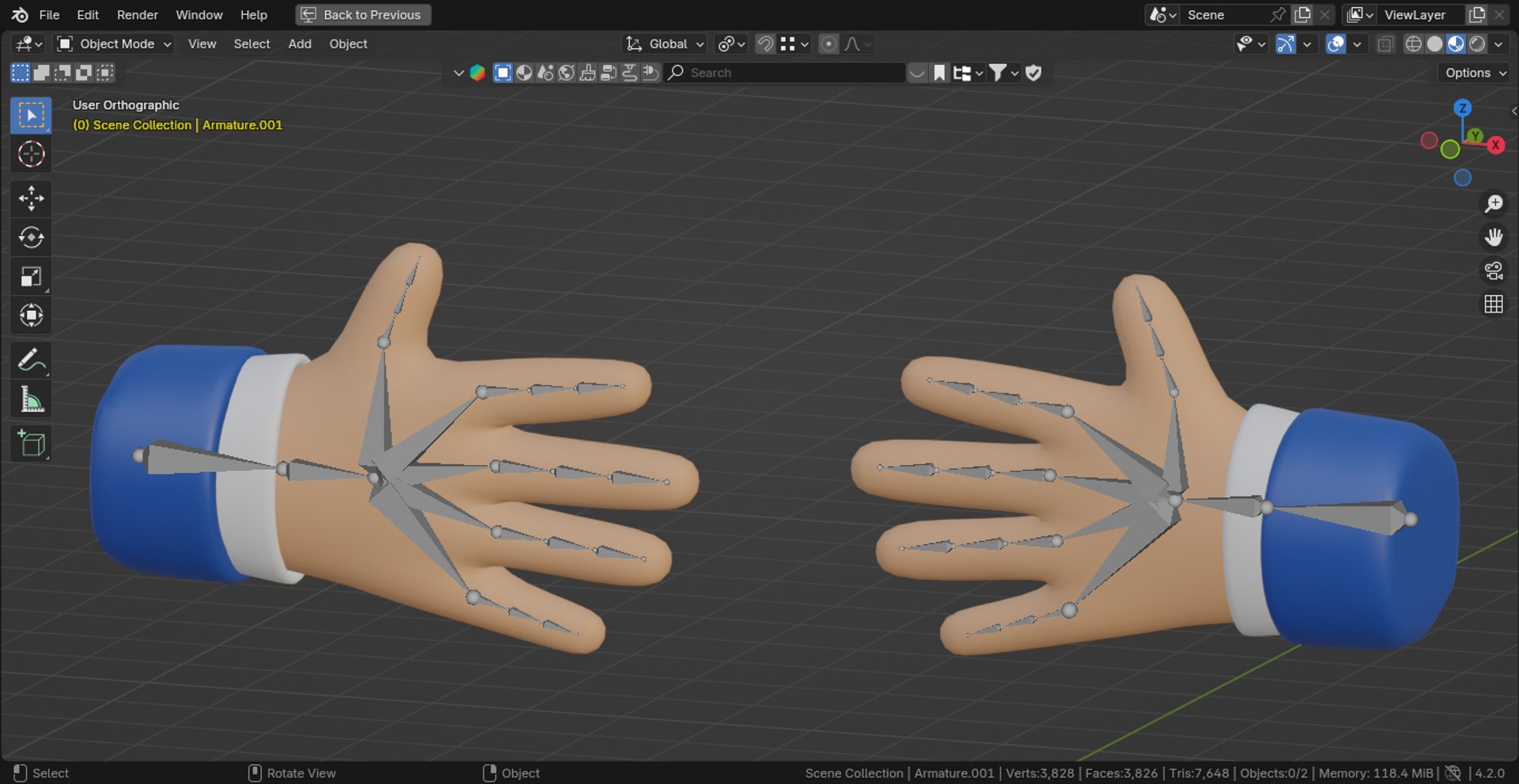Select the Select Box tool

pyautogui.click(x=31, y=116)
